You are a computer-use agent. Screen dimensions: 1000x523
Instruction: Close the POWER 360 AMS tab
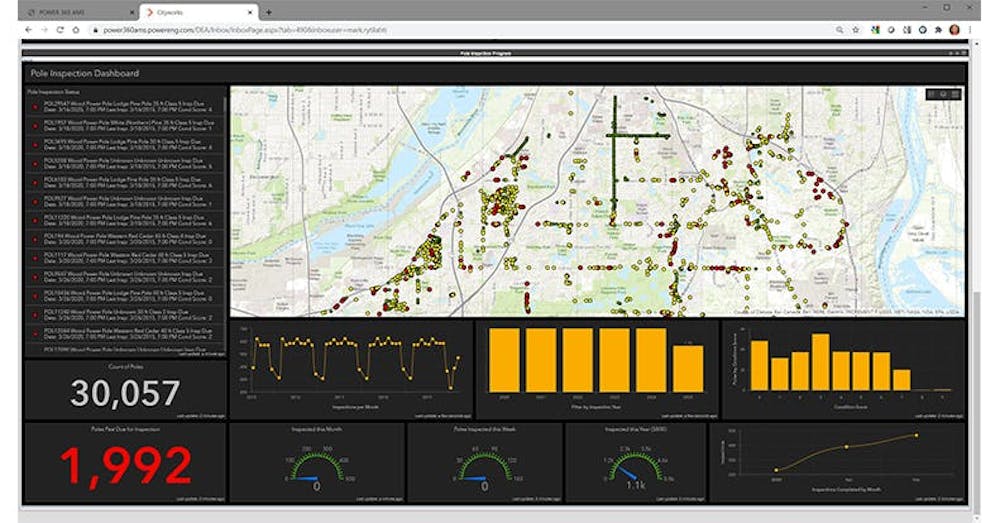(x=133, y=12)
